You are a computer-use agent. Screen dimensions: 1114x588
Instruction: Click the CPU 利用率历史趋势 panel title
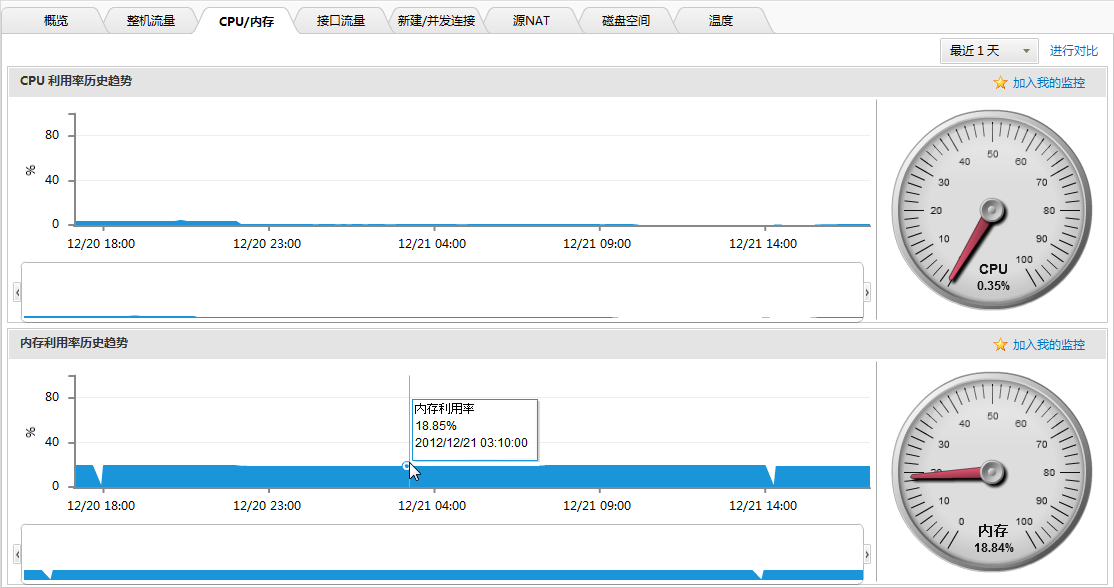tap(76, 81)
